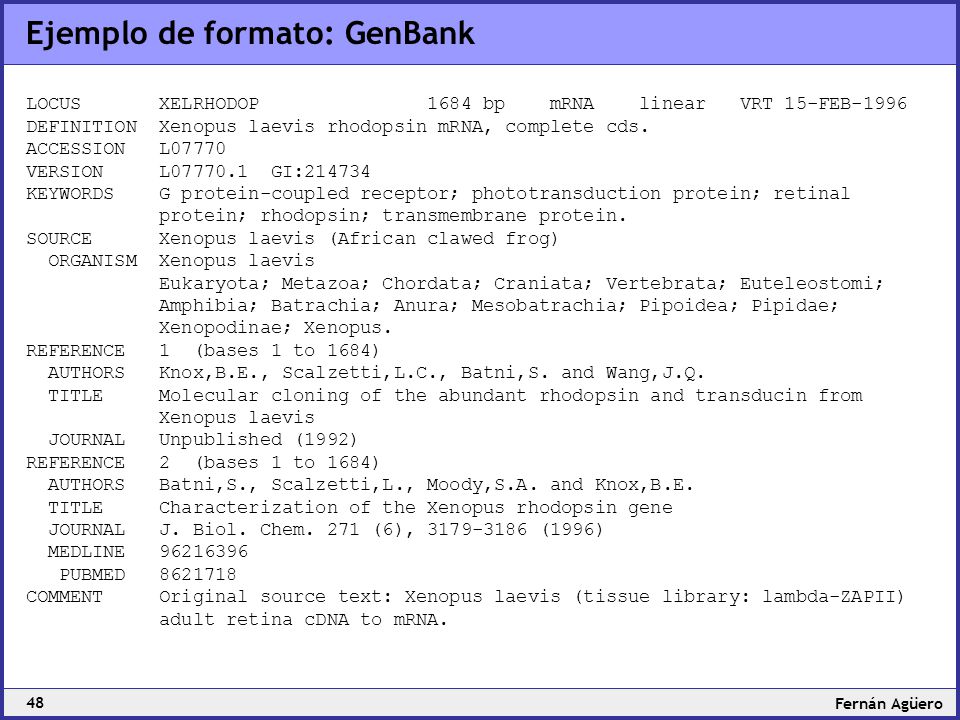Click journal 'J. Biol. Chem. 271 (6), 3179-3186 (1996)'
This screenshot has width=960, height=720.
[381, 530]
